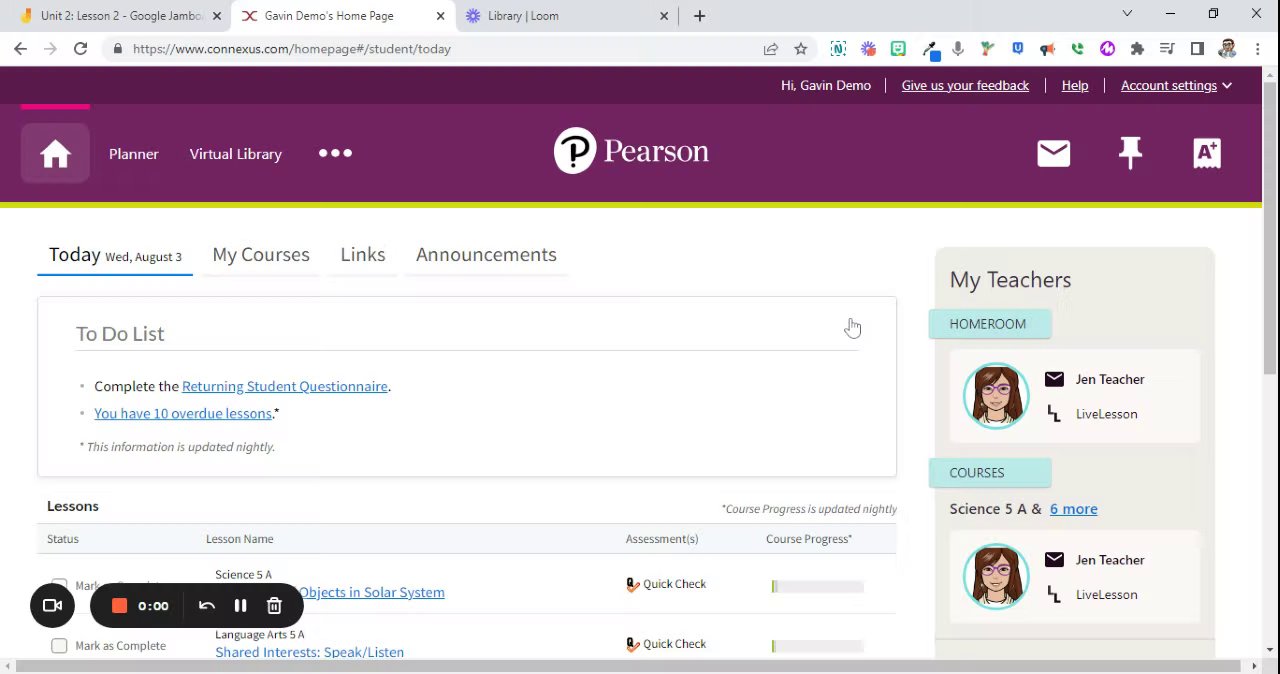The height and width of the screenshot is (674, 1280).
Task: Open the Extensions puzzle piece menu
Action: click(x=1137, y=48)
